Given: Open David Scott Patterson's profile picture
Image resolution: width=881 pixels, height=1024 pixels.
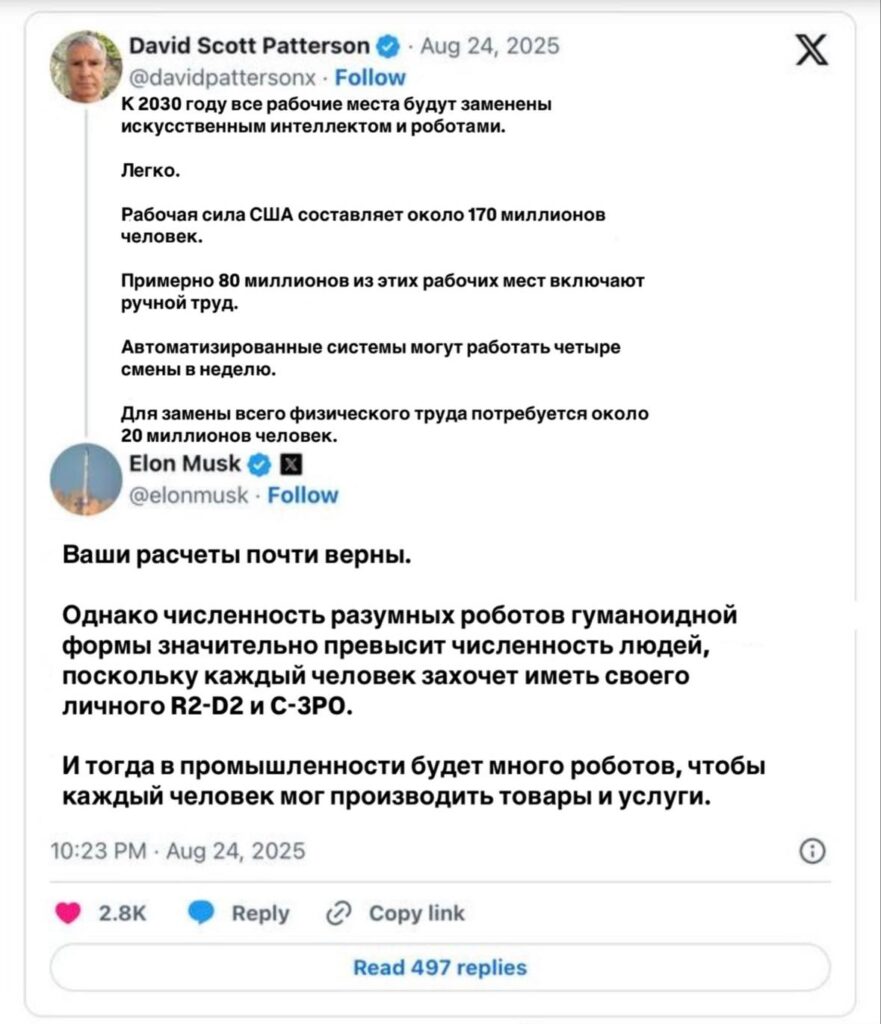Looking at the screenshot, I should coord(86,67).
